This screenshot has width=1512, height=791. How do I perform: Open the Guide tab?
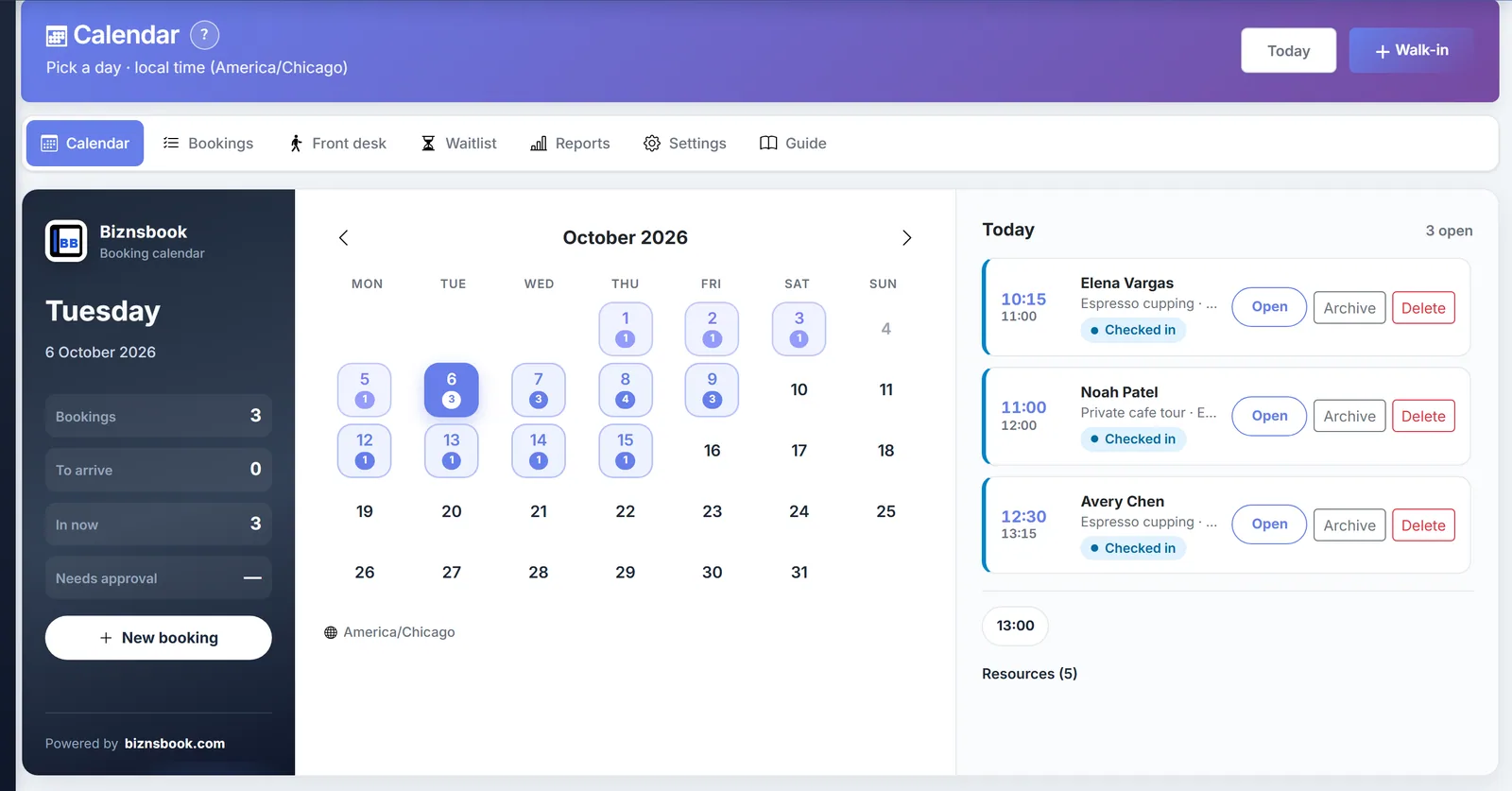793,143
